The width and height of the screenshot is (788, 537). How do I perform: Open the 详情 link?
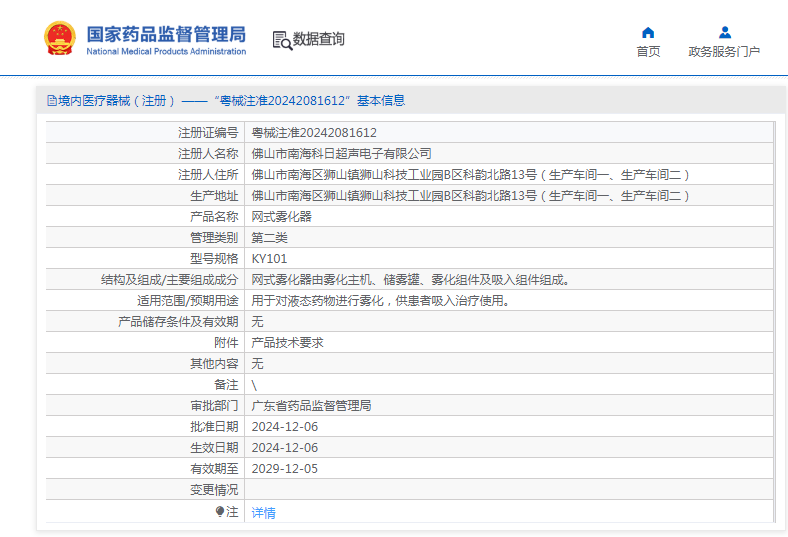tap(263, 512)
